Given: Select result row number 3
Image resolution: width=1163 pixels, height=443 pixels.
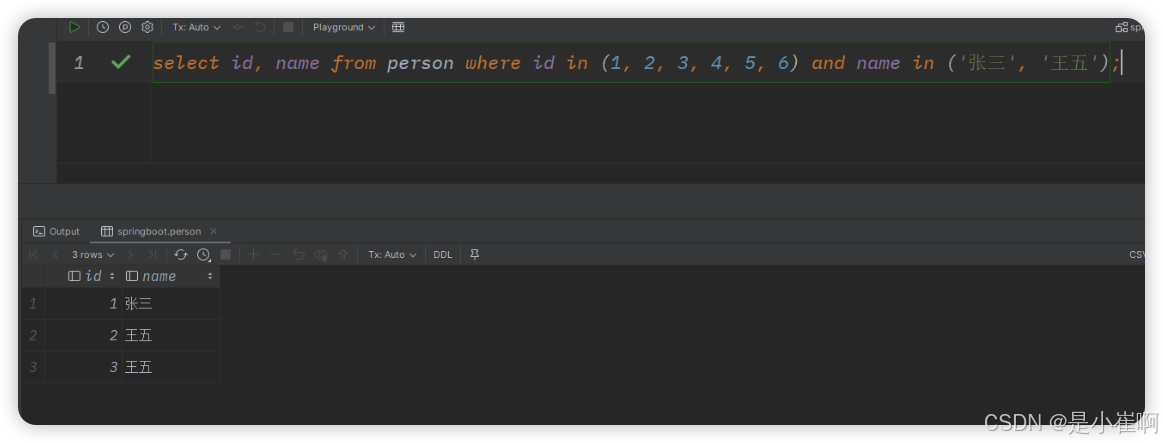Looking at the screenshot, I should [x=33, y=367].
